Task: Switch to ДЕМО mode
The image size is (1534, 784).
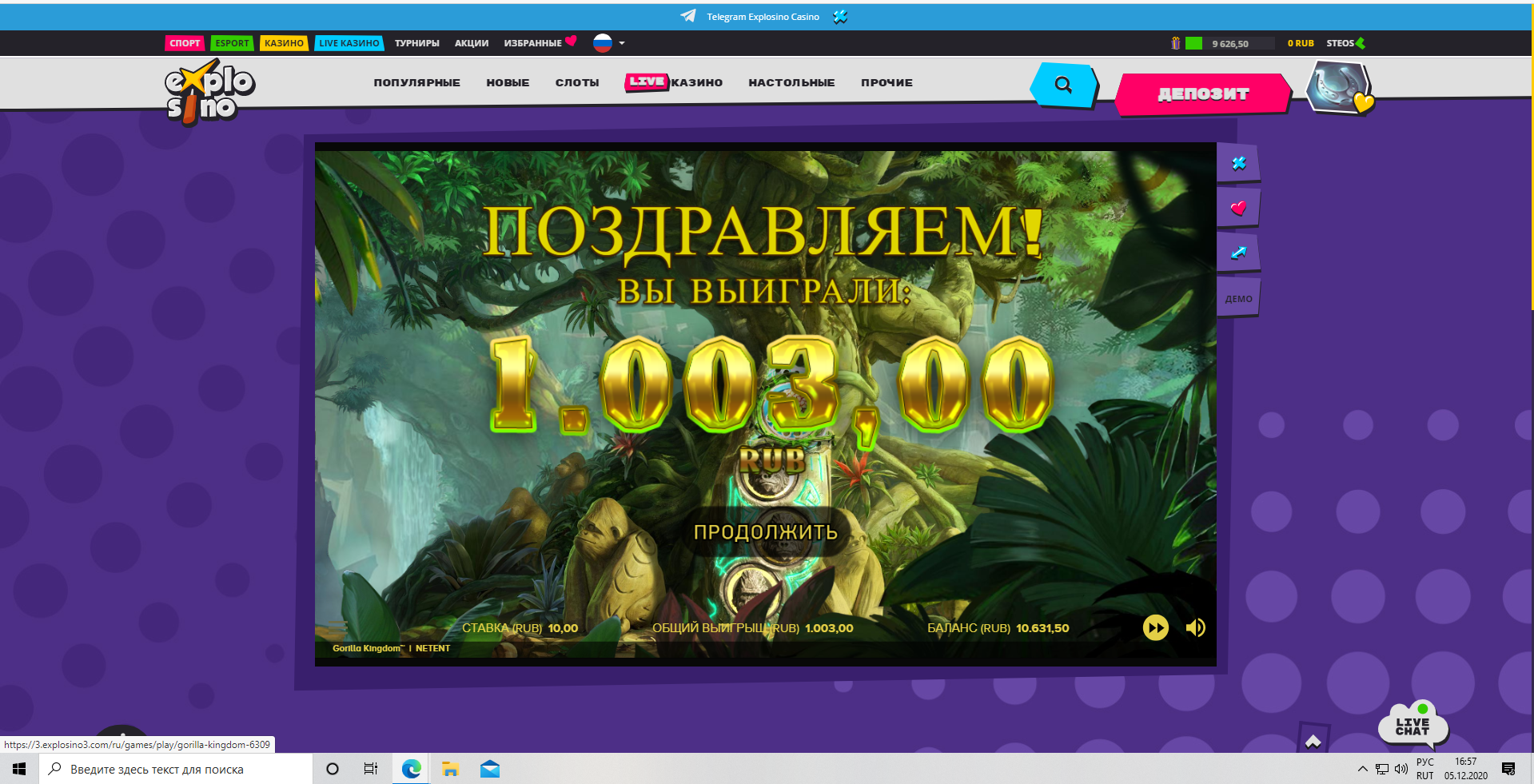Action: coord(1238,298)
